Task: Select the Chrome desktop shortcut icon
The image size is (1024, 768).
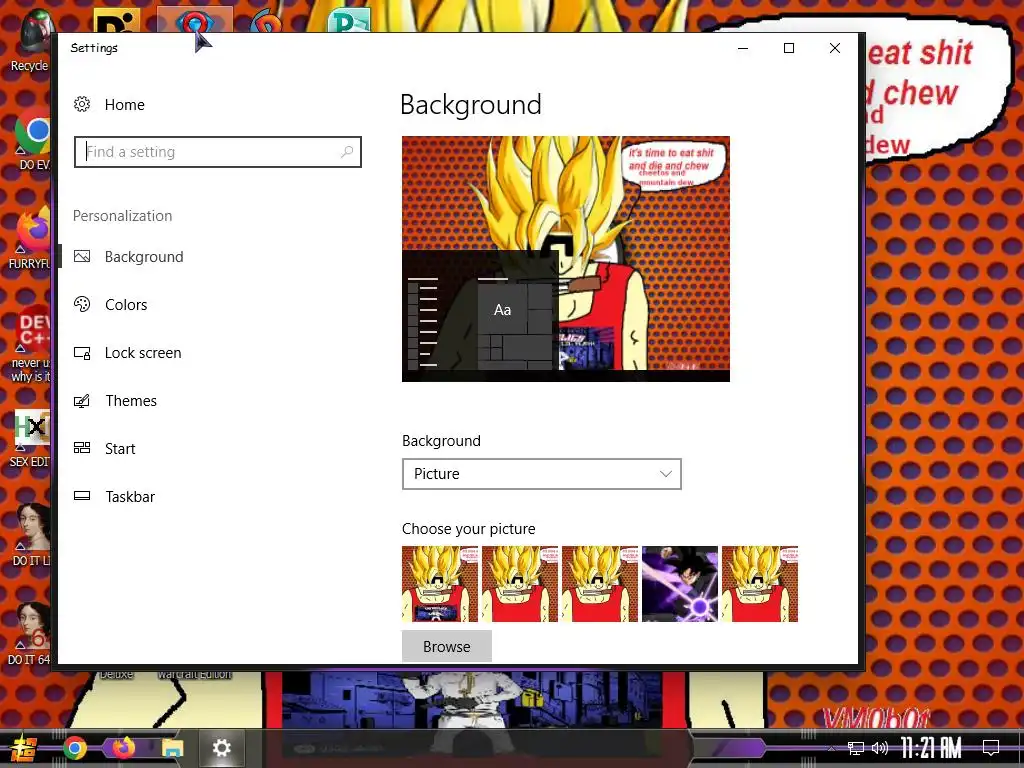Action: click(31, 138)
